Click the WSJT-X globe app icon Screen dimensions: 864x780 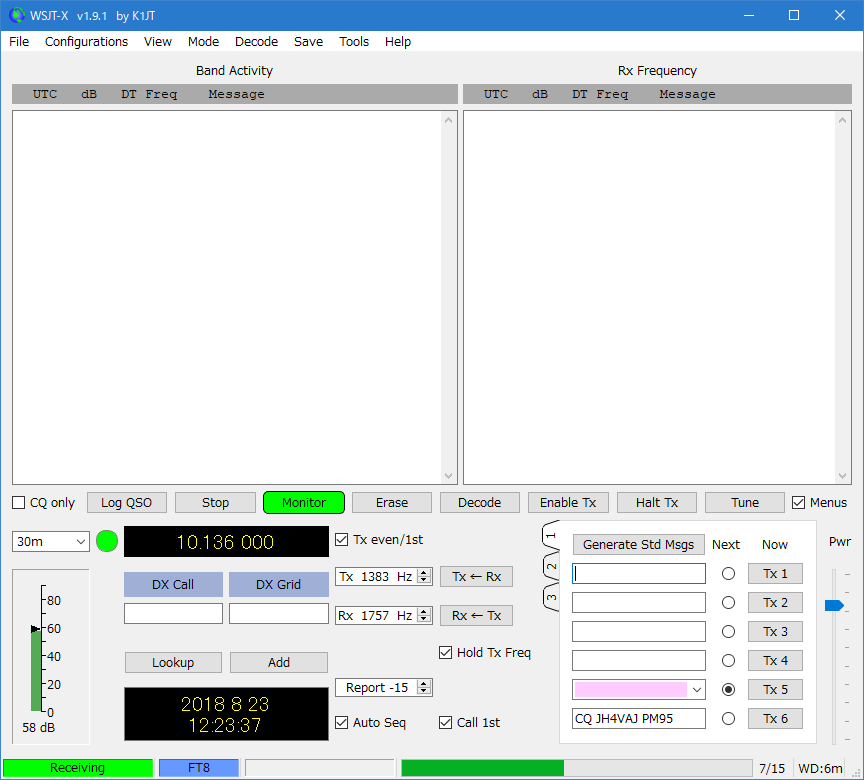17,15
